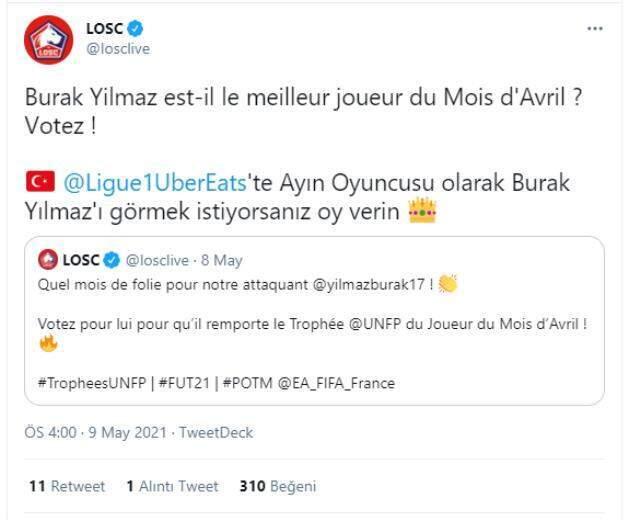The height and width of the screenshot is (520, 640).
Task: Click the #TropheesUNFP hashtag
Action: [x=92, y=383]
